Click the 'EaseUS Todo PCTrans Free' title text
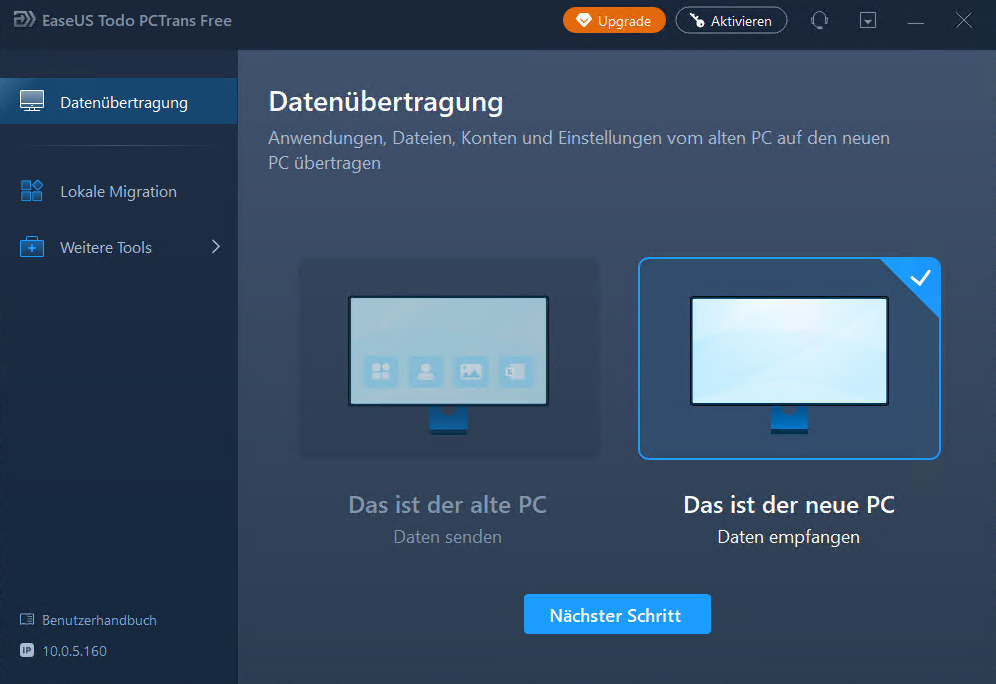This screenshot has height=684, width=996. click(137, 21)
